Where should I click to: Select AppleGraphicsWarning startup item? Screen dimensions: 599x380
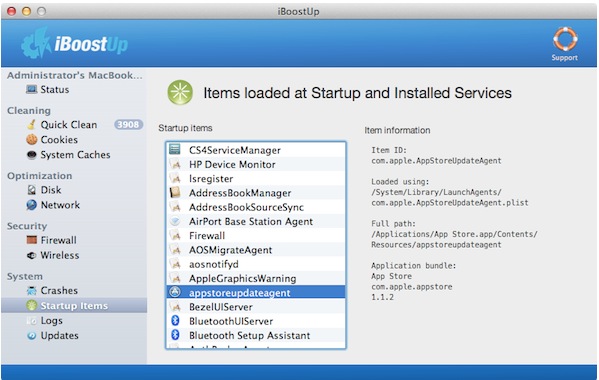(256, 278)
